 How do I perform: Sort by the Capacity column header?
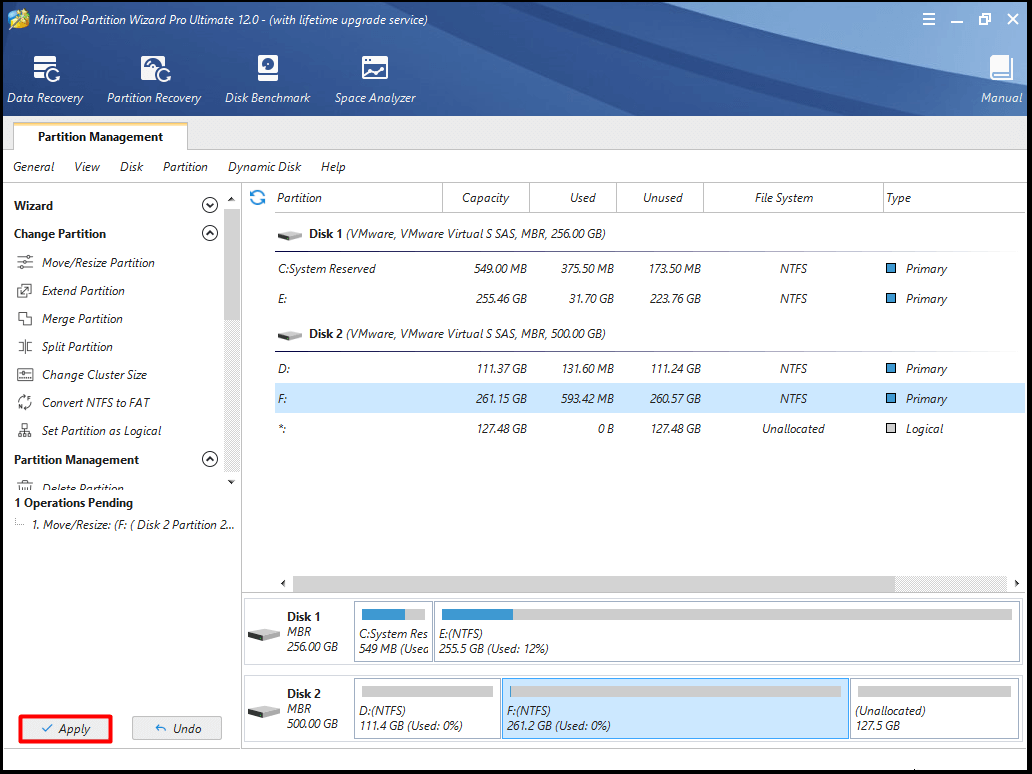point(486,197)
